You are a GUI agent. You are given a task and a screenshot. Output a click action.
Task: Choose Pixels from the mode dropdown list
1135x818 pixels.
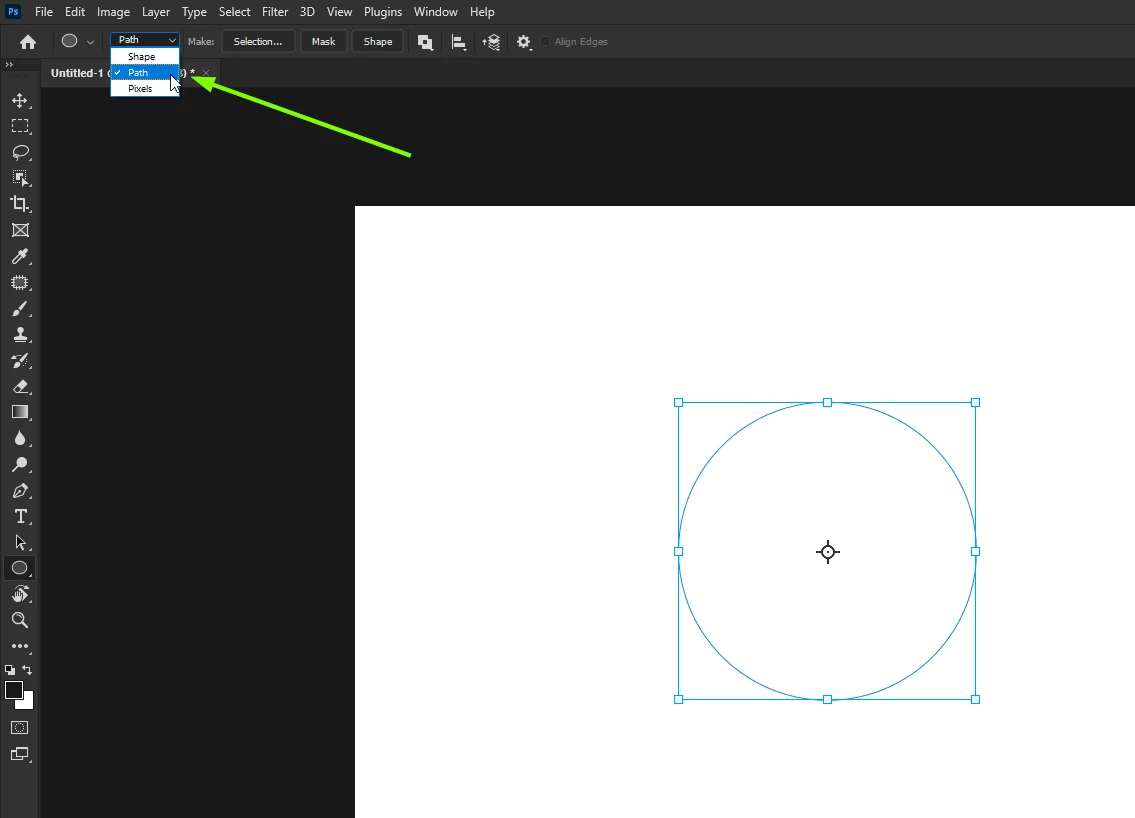[145, 88]
